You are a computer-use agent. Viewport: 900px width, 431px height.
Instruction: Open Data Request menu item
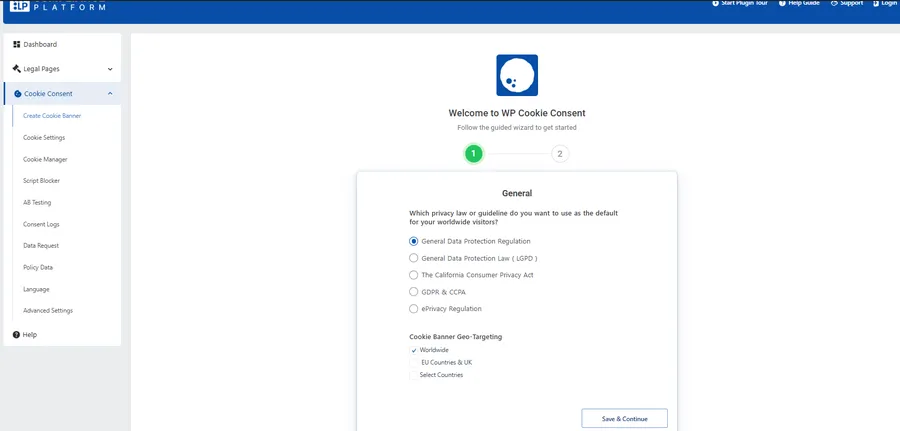(x=41, y=246)
